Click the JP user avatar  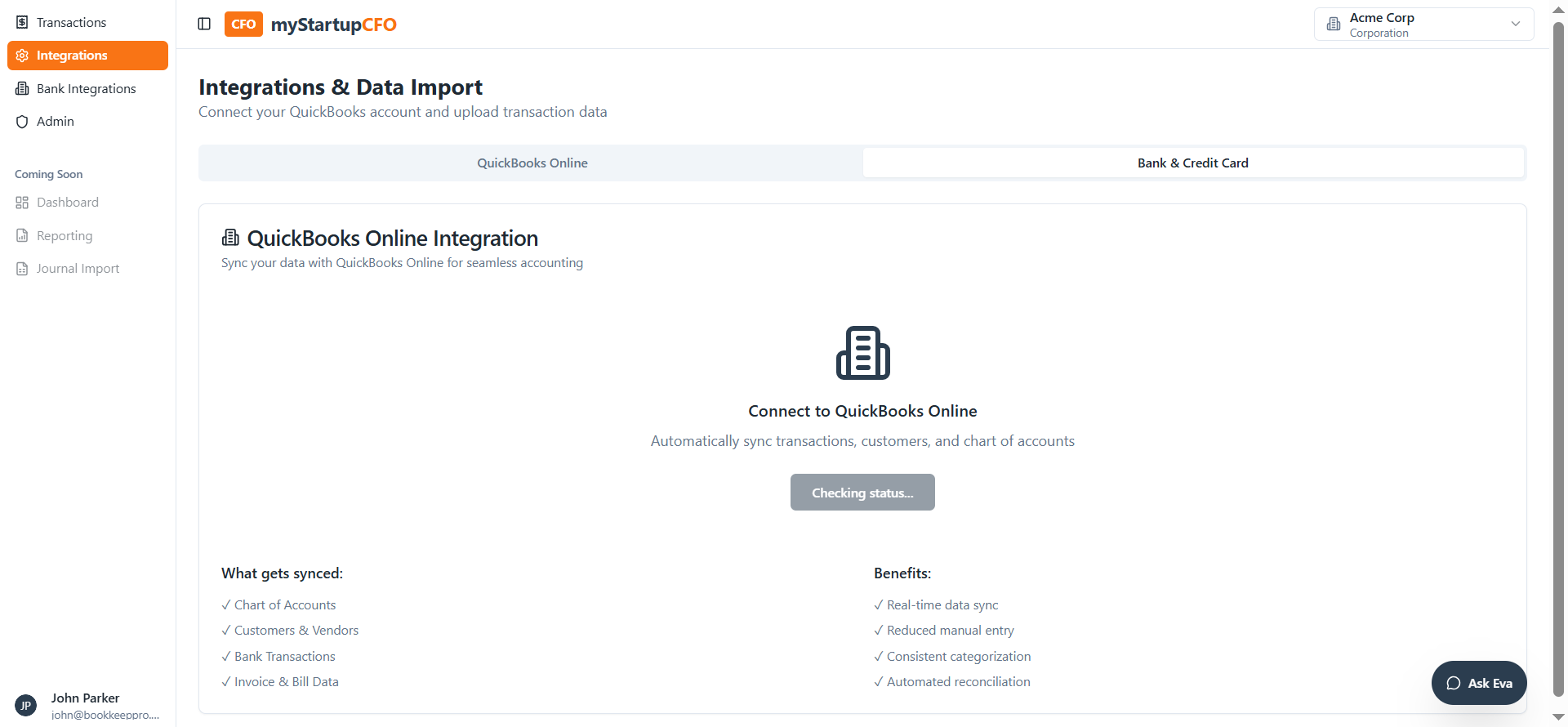point(25,705)
